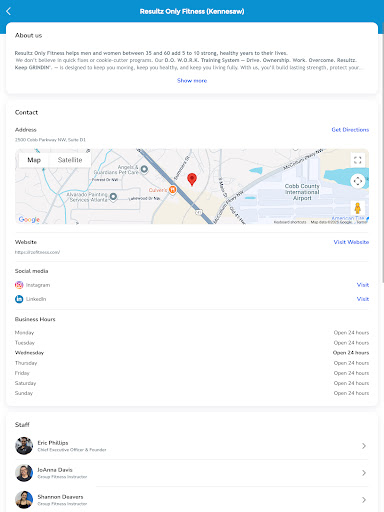This screenshot has width=384, height=512.
Task: Open Shannon Deavers profile chevron
Action: tap(364, 500)
